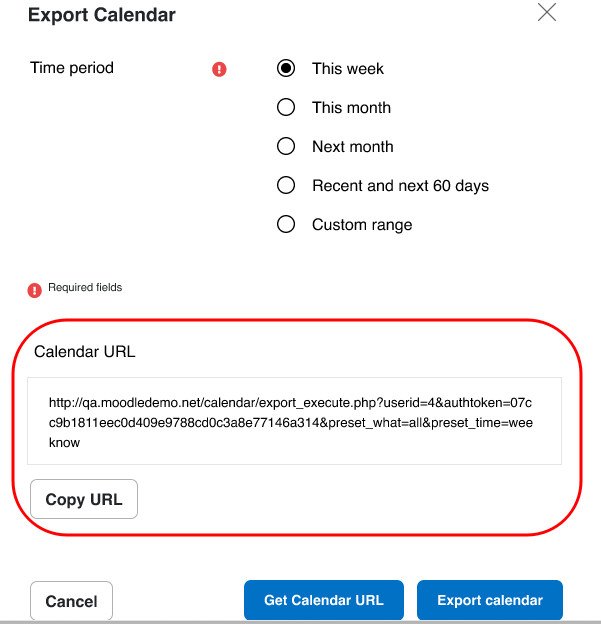Select the This month radio button

(286, 107)
